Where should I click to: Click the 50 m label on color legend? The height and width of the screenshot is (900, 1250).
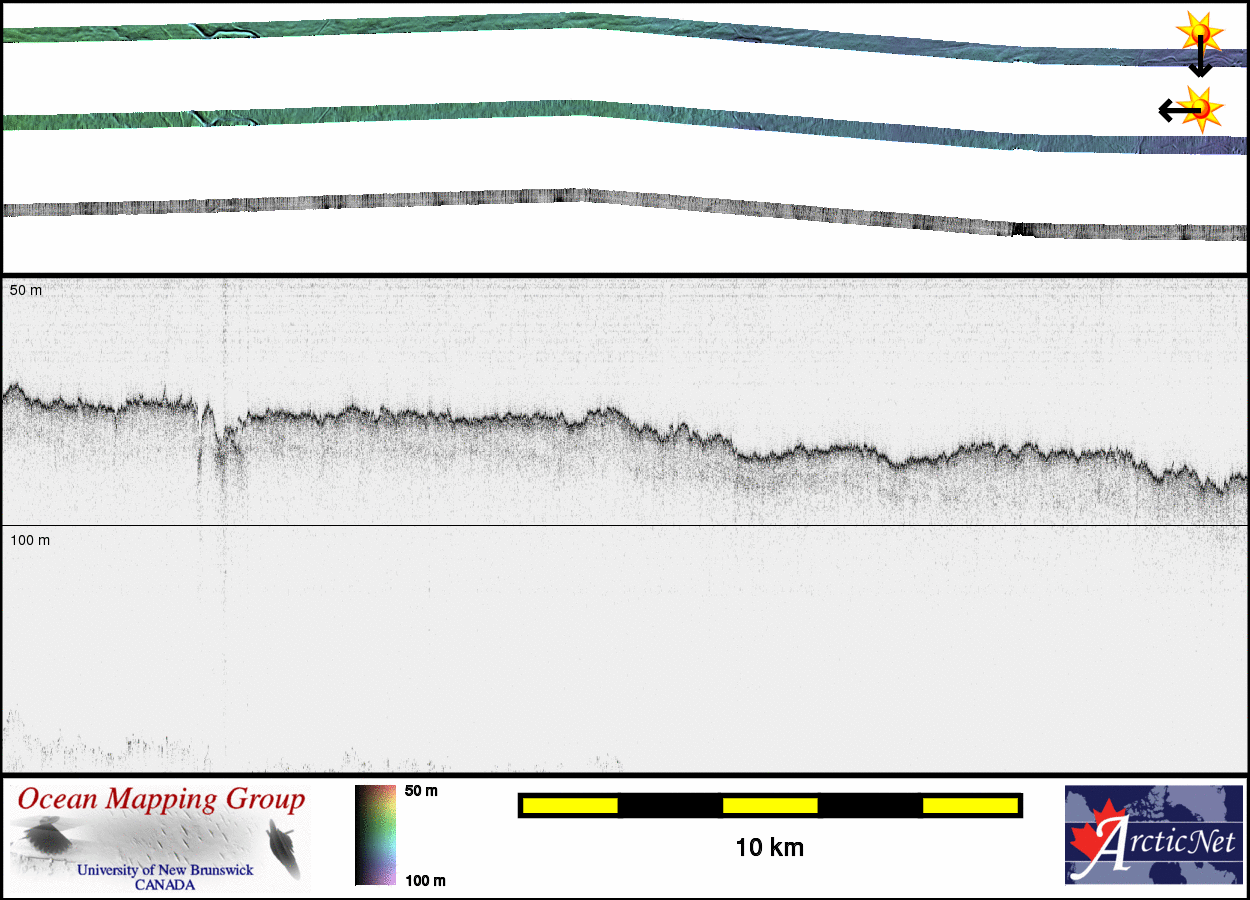pyautogui.click(x=421, y=791)
